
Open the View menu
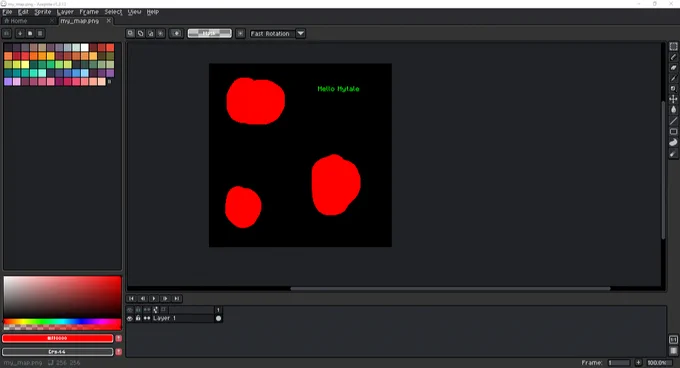click(x=134, y=12)
